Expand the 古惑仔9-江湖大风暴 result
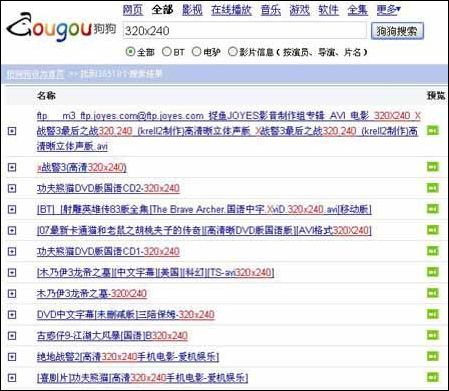The height and width of the screenshot is (391, 449). [x=12, y=336]
